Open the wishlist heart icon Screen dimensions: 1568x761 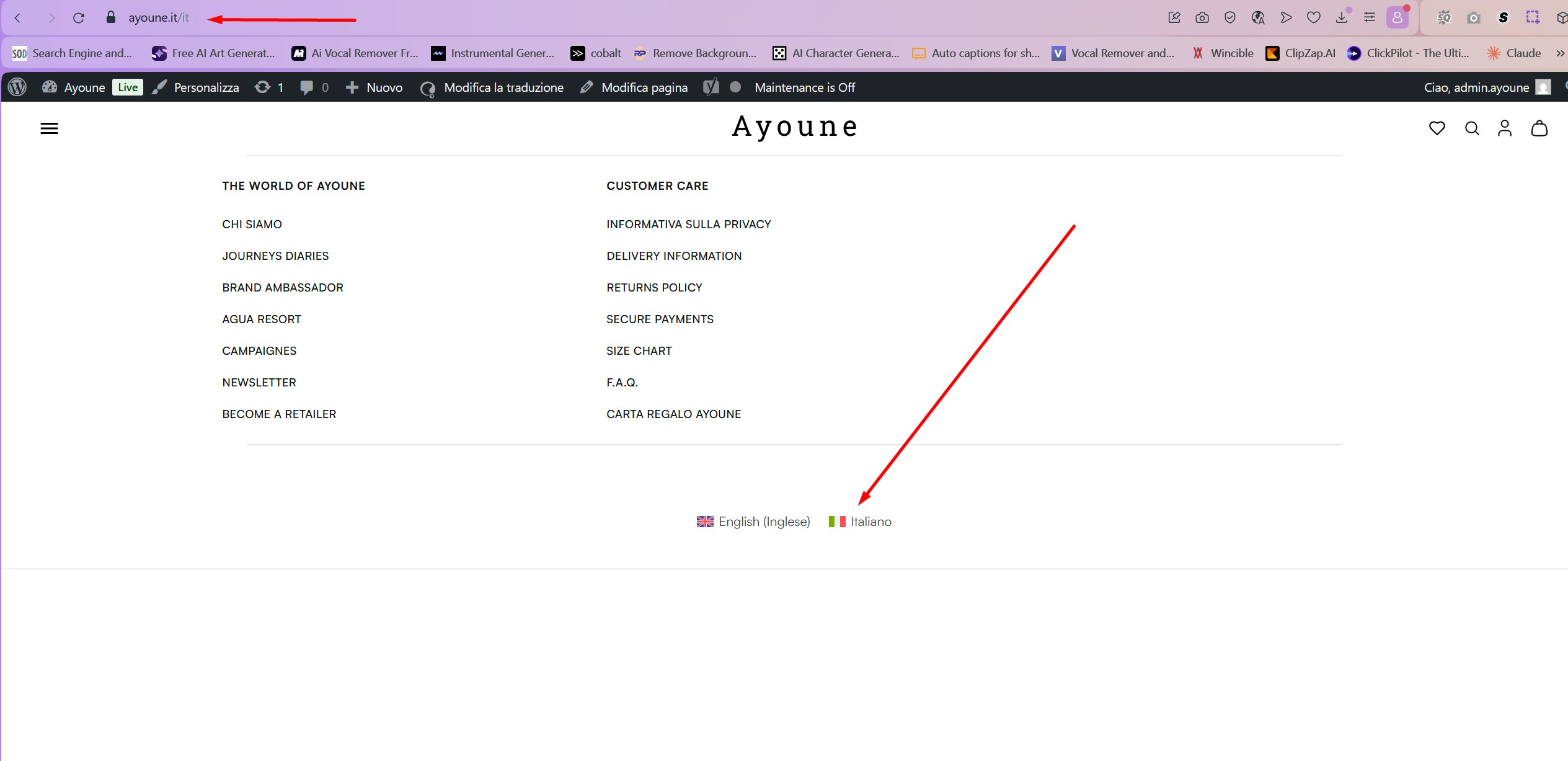pyautogui.click(x=1437, y=128)
